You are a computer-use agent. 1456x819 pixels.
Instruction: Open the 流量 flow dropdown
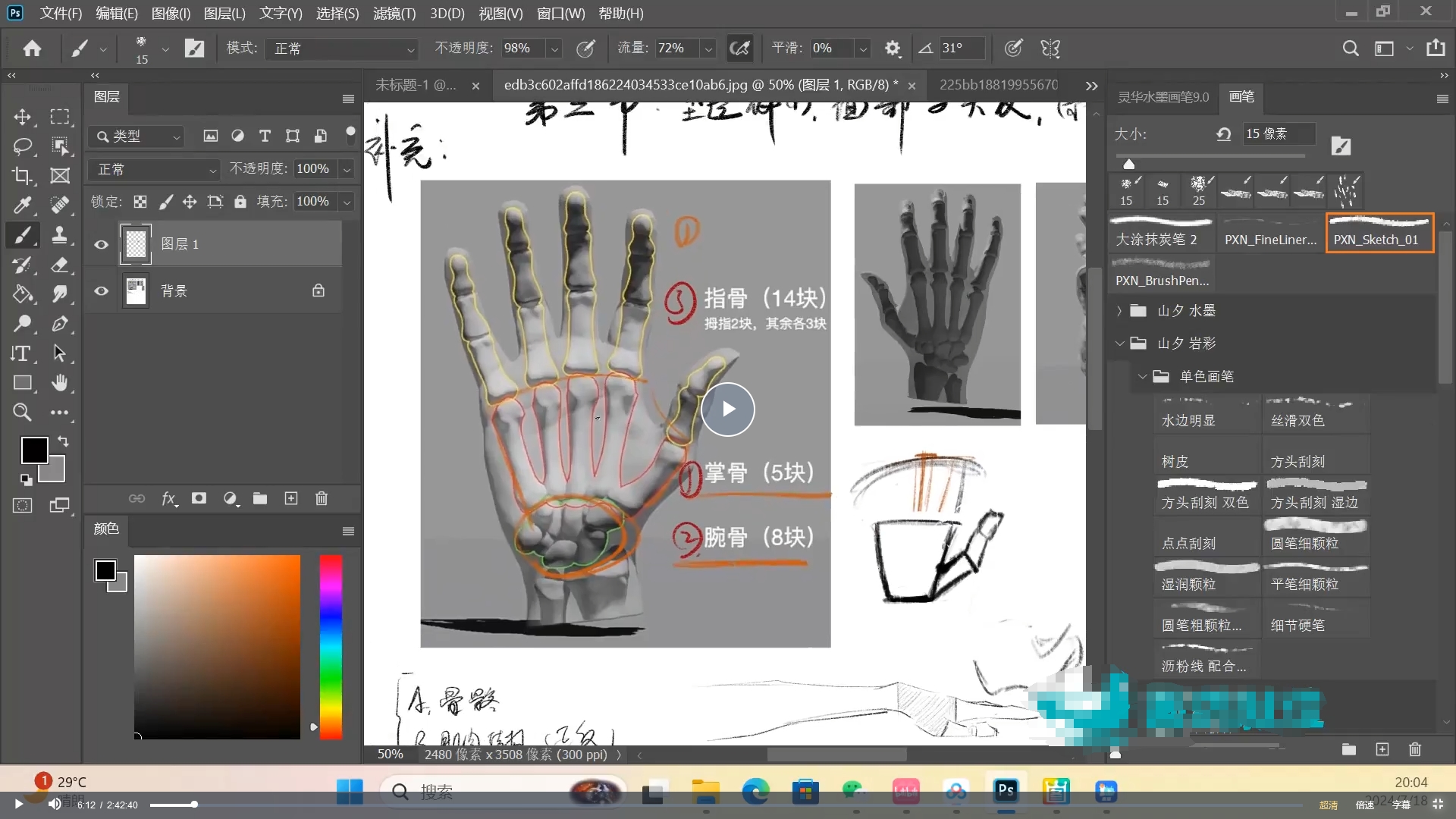coord(708,49)
